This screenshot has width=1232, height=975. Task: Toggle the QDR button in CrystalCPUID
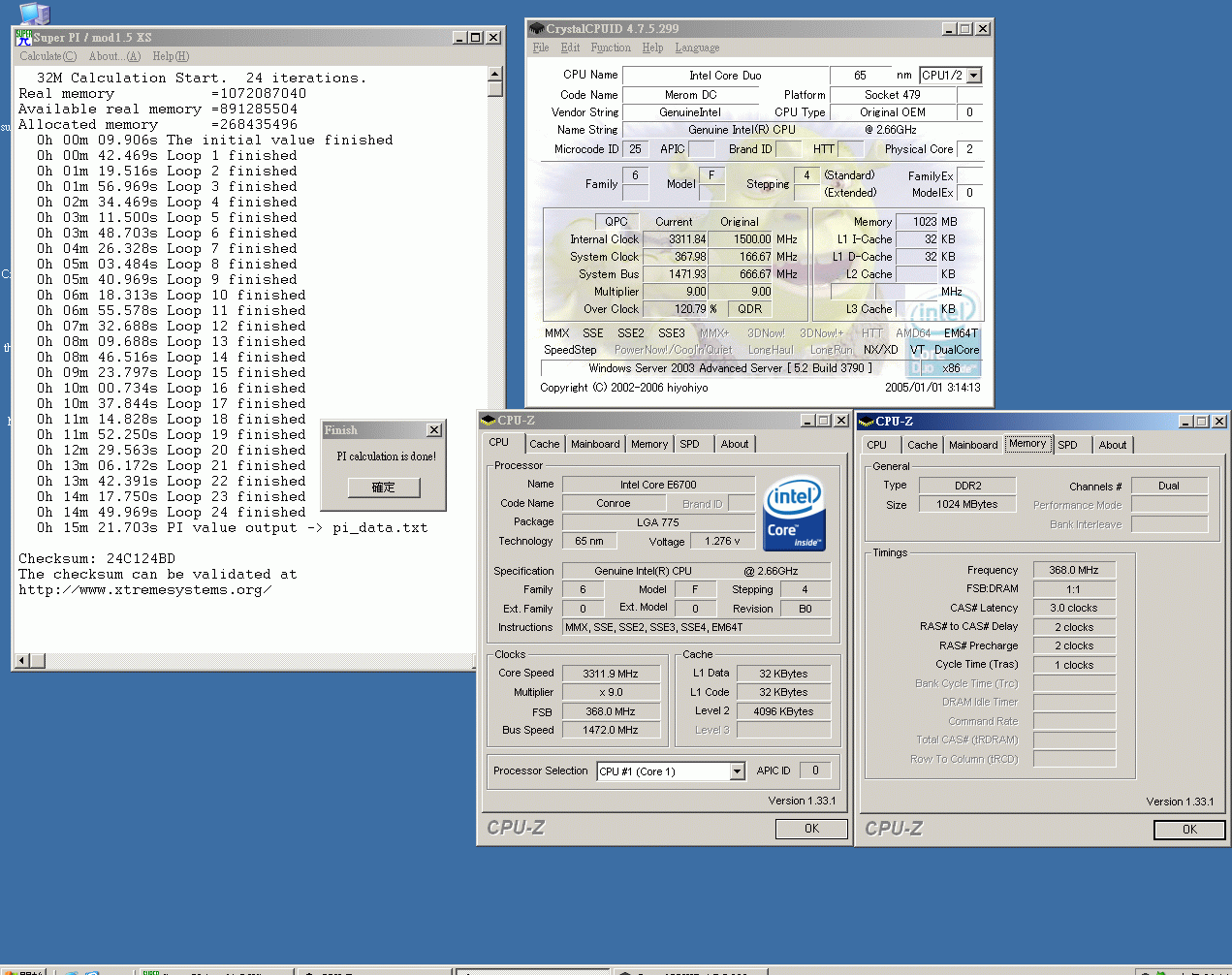pos(749,309)
